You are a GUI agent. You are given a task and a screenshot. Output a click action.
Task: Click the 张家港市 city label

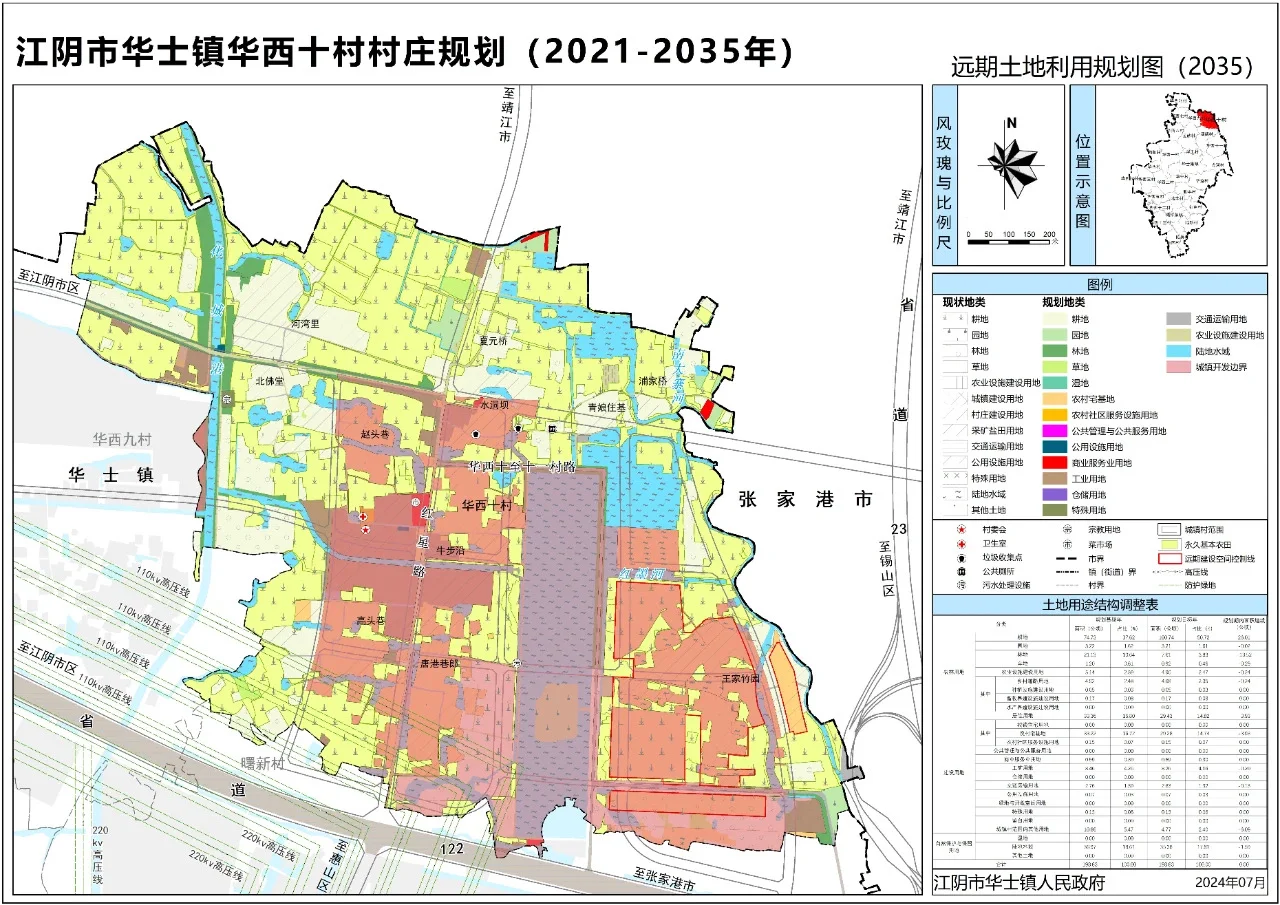(806, 500)
